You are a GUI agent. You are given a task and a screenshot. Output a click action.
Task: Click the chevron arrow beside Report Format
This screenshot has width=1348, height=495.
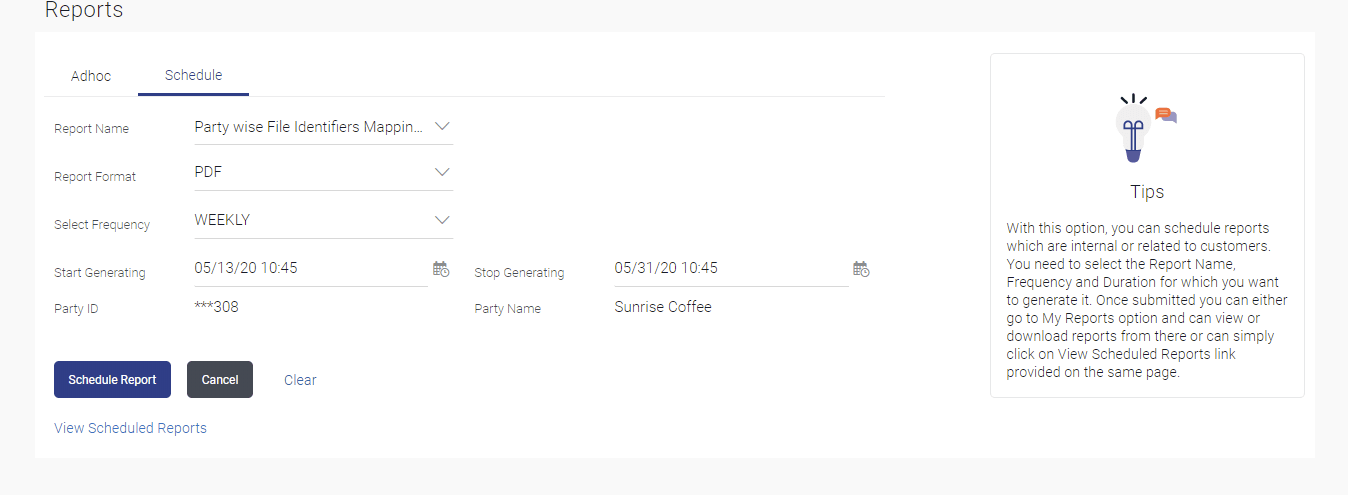pyautogui.click(x=443, y=172)
